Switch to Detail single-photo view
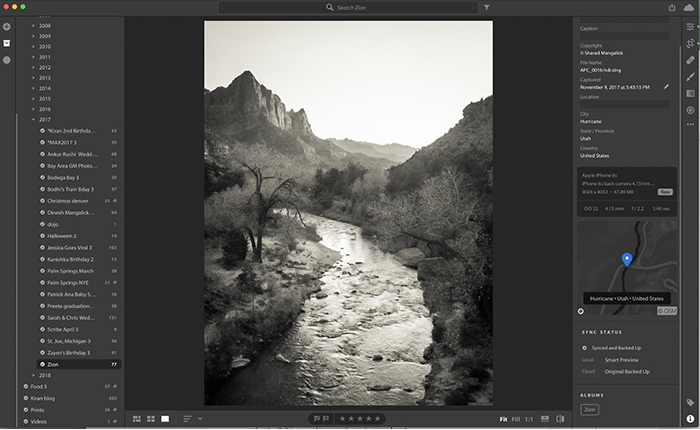The height and width of the screenshot is (430, 700). click(165, 419)
